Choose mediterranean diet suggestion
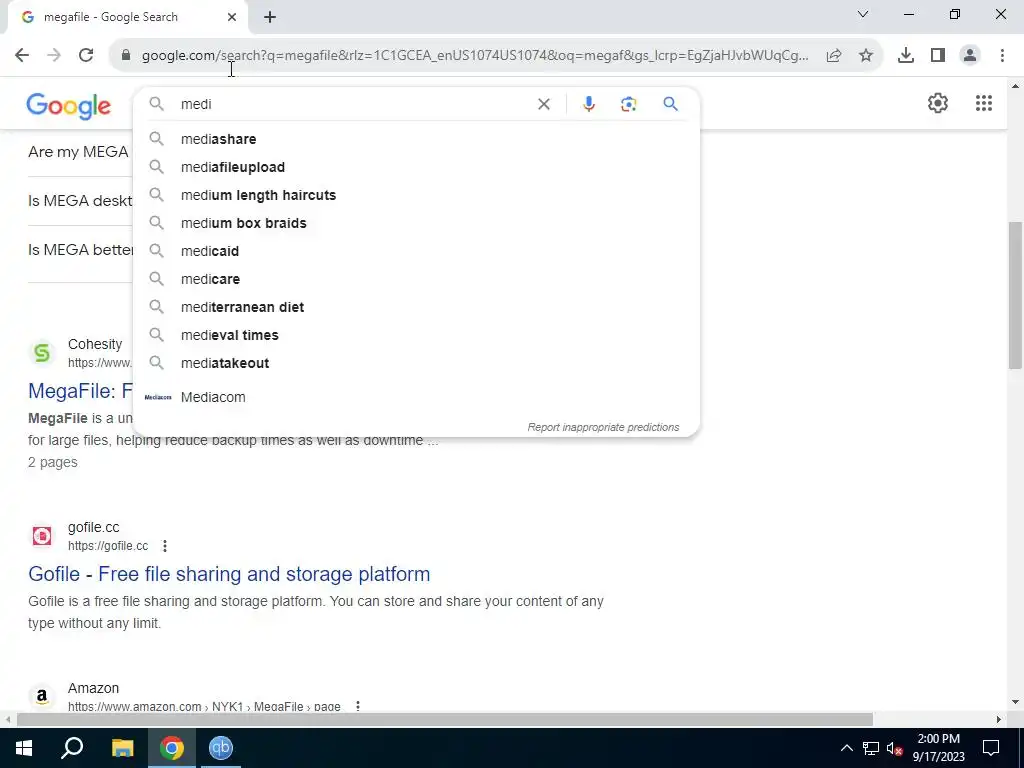Image resolution: width=1024 pixels, height=768 pixels. click(x=417, y=307)
